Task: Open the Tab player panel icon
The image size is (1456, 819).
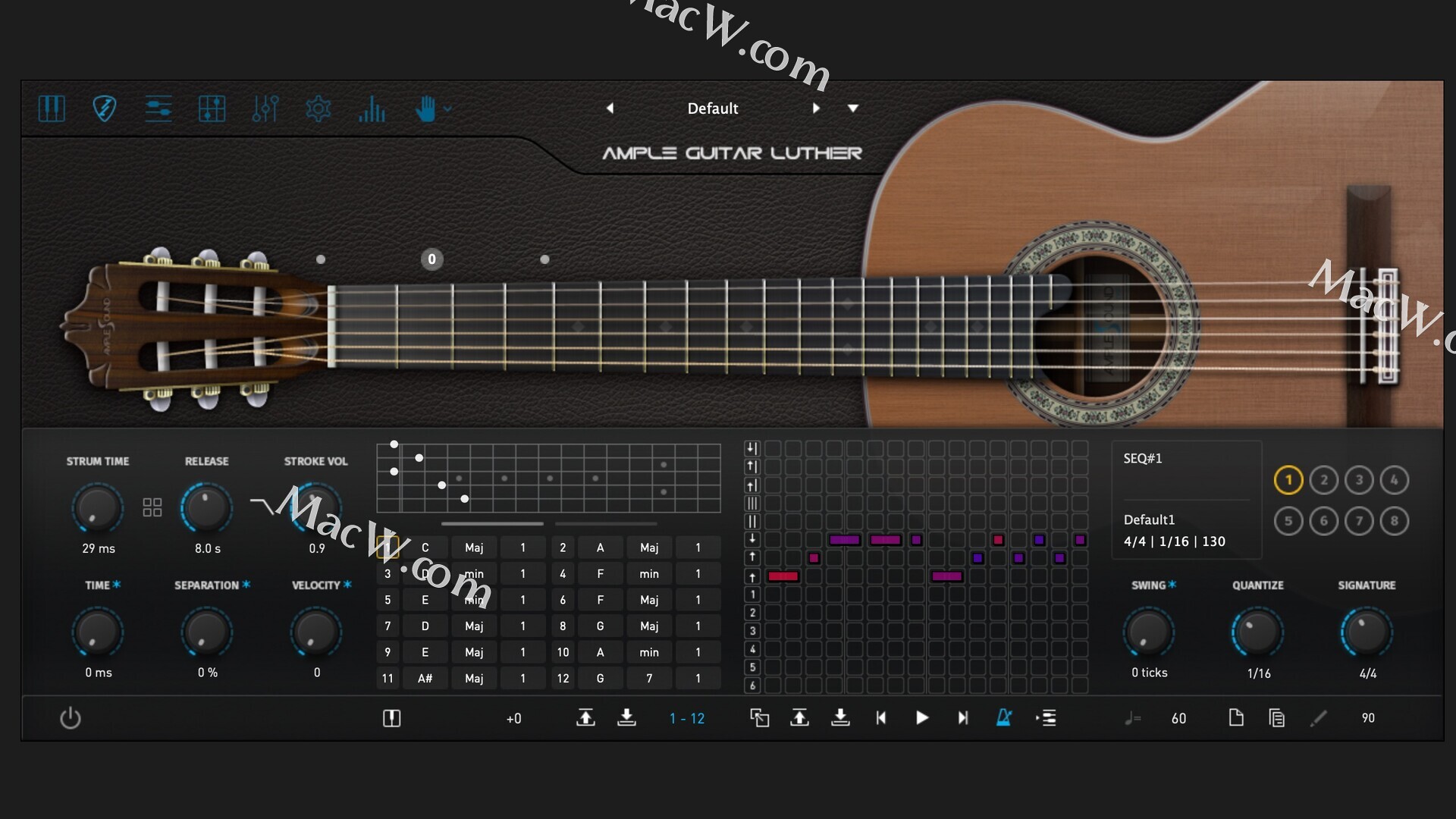Action: (158, 108)
